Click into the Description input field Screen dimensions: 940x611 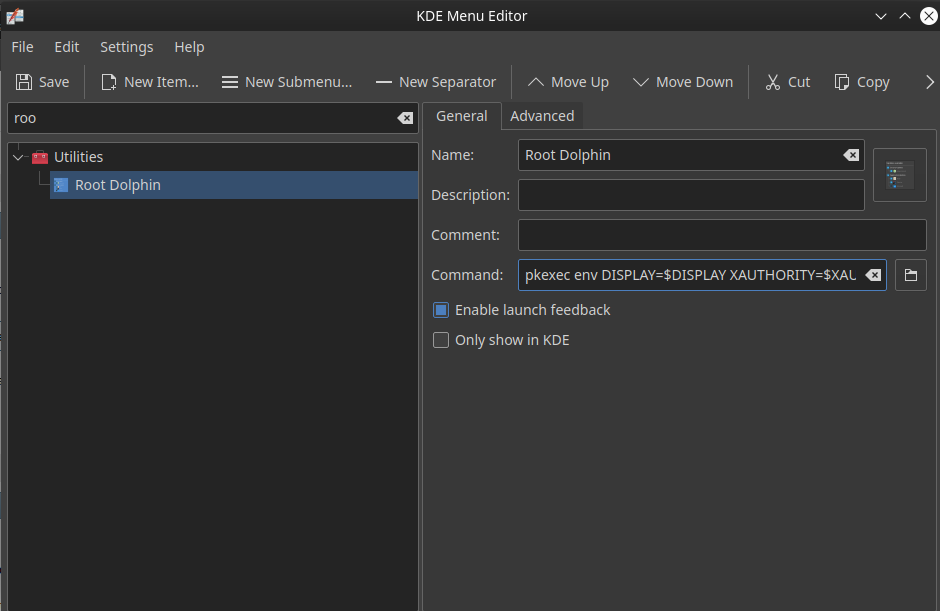pyautogui.click(x=690, y=195)
